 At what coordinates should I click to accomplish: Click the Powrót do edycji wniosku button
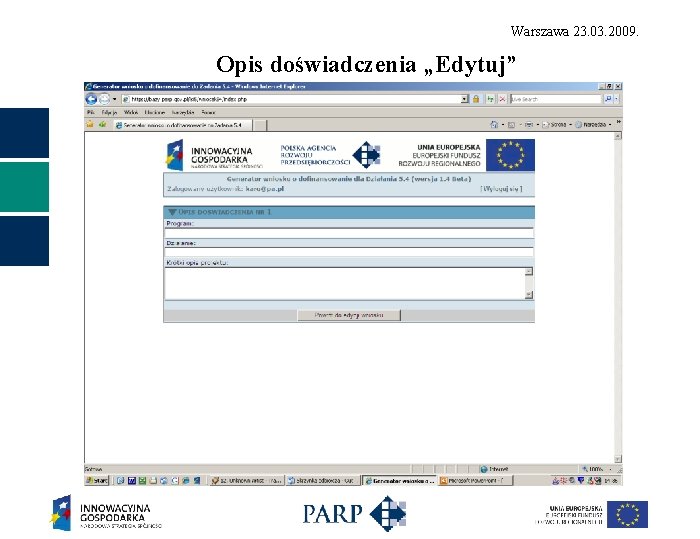349,315
